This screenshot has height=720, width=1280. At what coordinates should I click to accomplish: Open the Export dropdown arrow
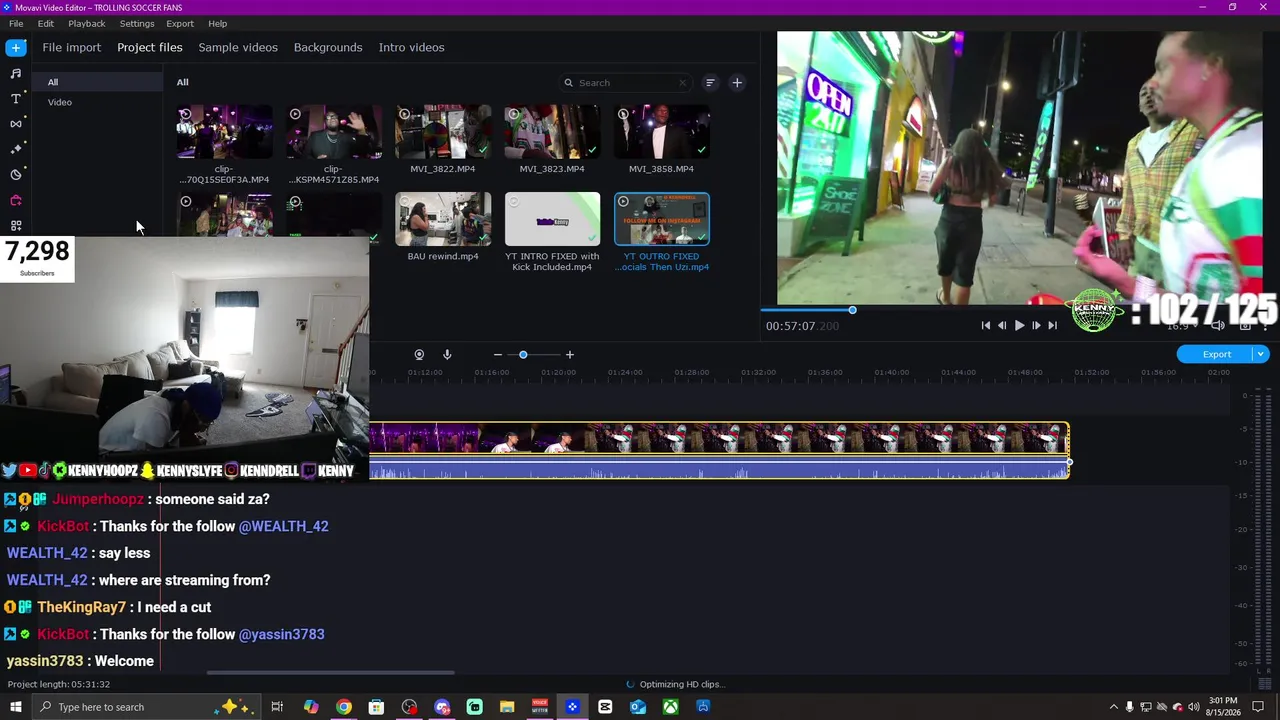[x=1261, y=354]
